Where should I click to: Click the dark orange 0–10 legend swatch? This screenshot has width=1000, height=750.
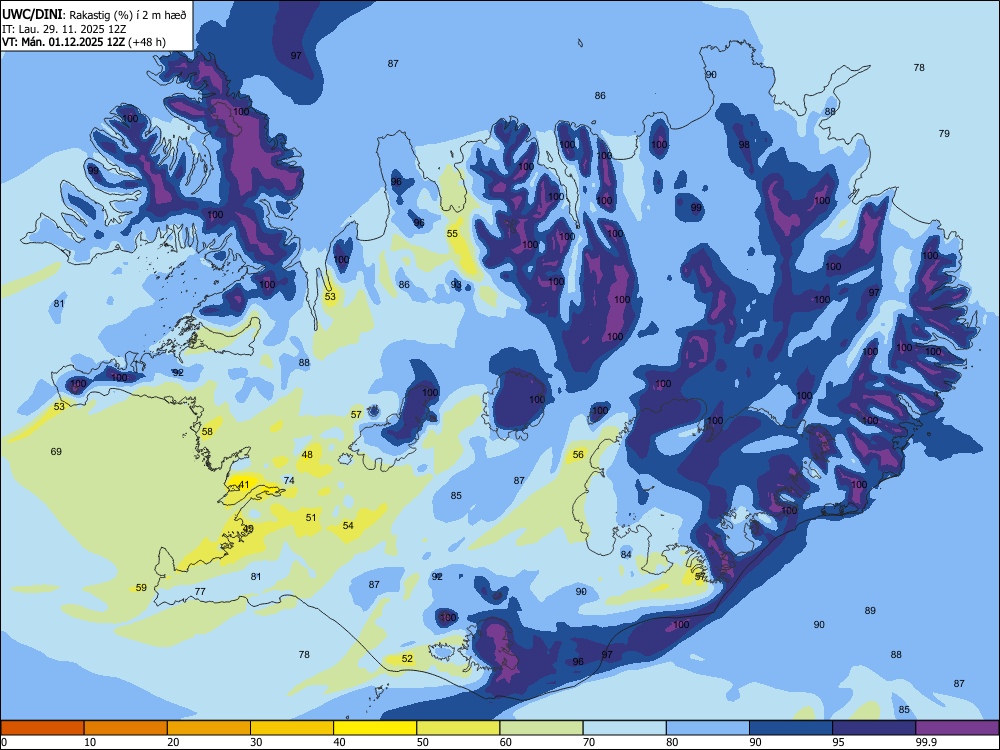coord(42,728)
